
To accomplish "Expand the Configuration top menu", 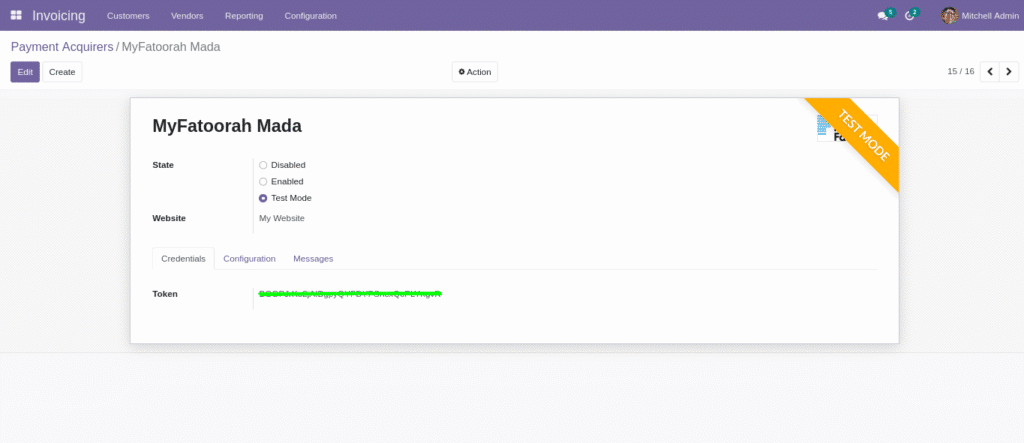I will (x=310, y=16).
